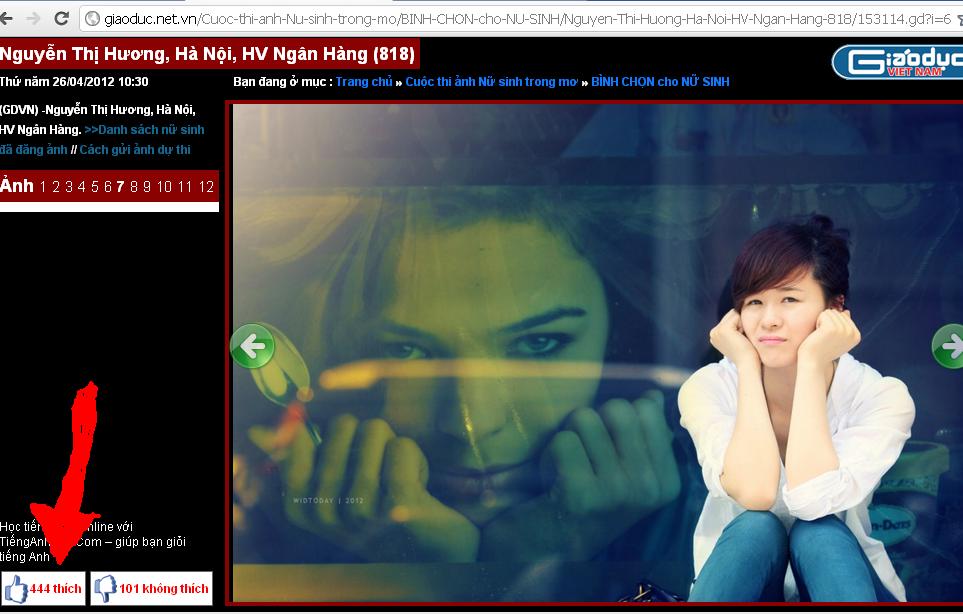Click the main contest photo of the girl

tap(598, 353)
